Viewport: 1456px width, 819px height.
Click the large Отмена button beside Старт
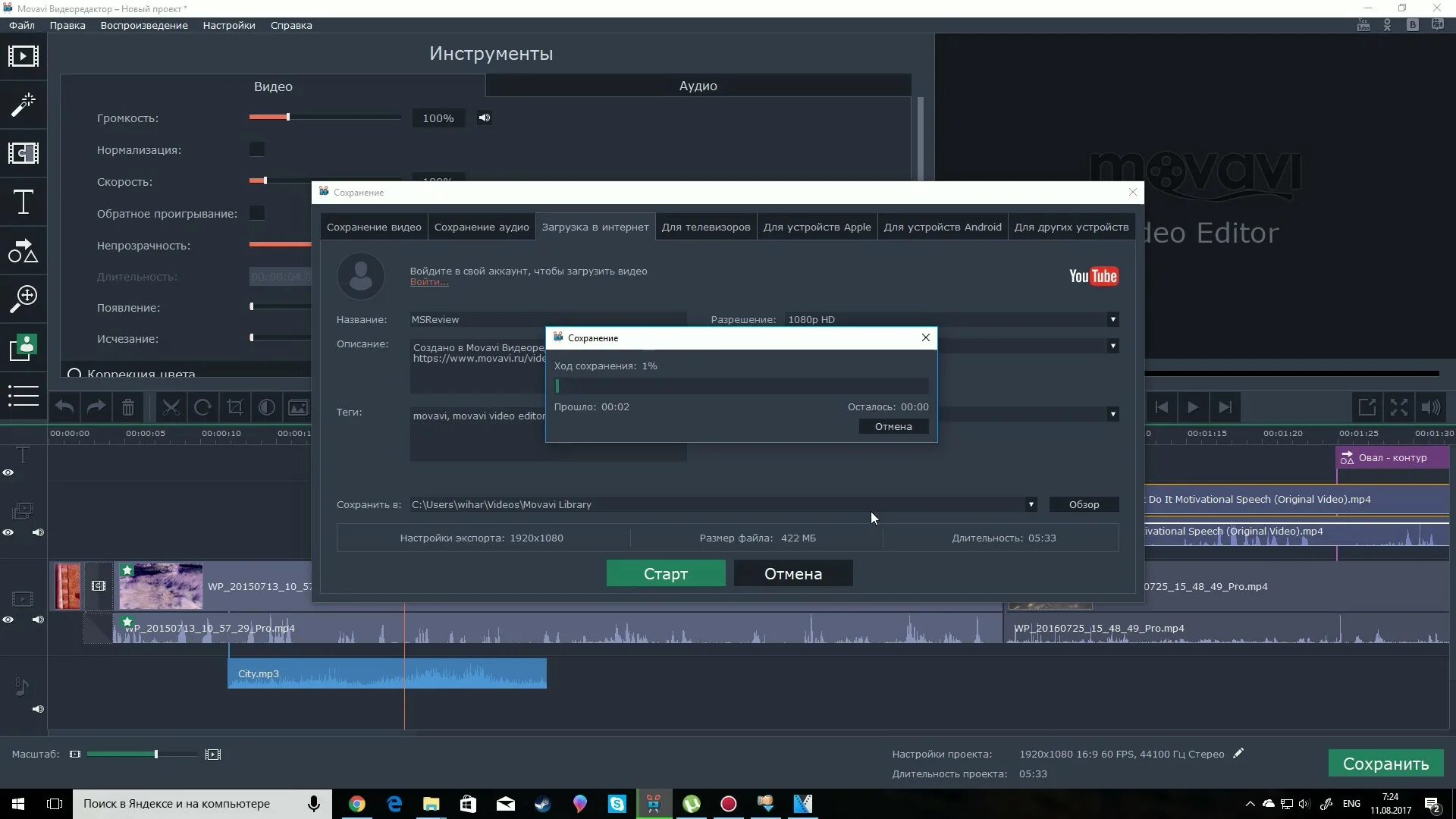pyautogui.click(x=793, y=573)
